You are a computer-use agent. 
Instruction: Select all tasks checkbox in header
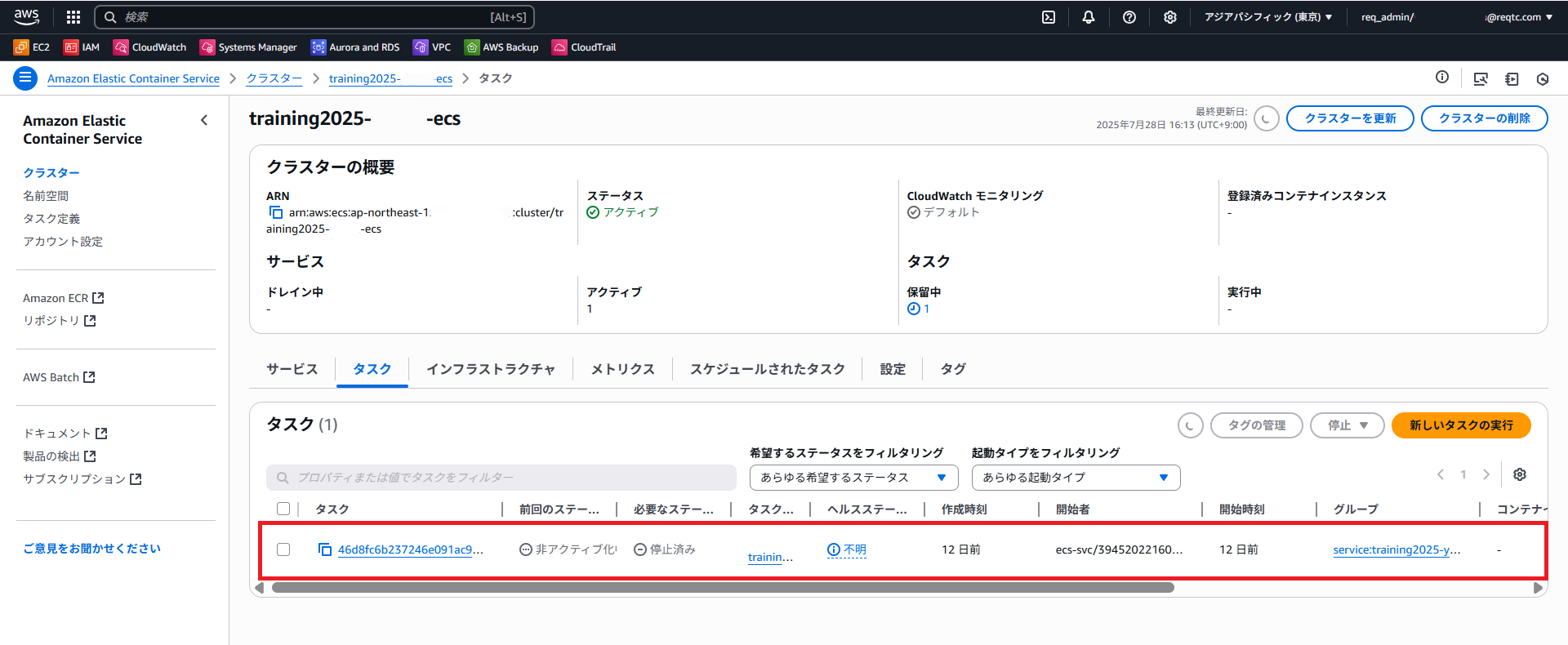click(x=283, y=509)
